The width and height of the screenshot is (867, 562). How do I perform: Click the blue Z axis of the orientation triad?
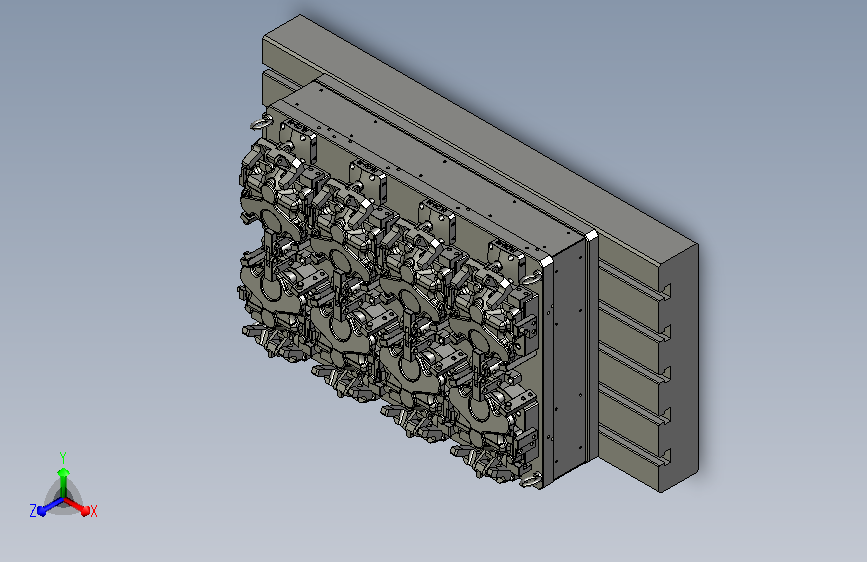50,507
